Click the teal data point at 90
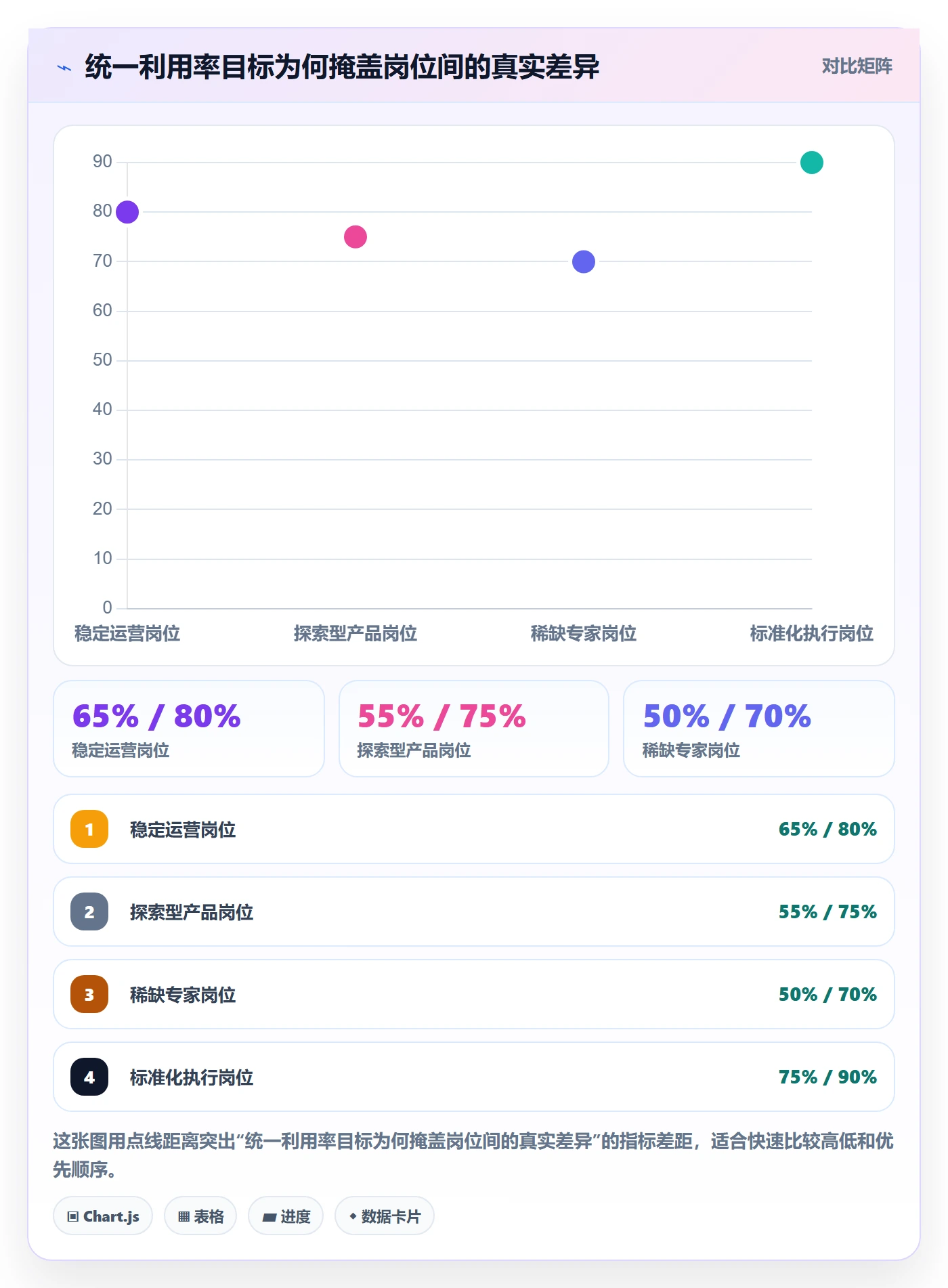 pos(812,163)
